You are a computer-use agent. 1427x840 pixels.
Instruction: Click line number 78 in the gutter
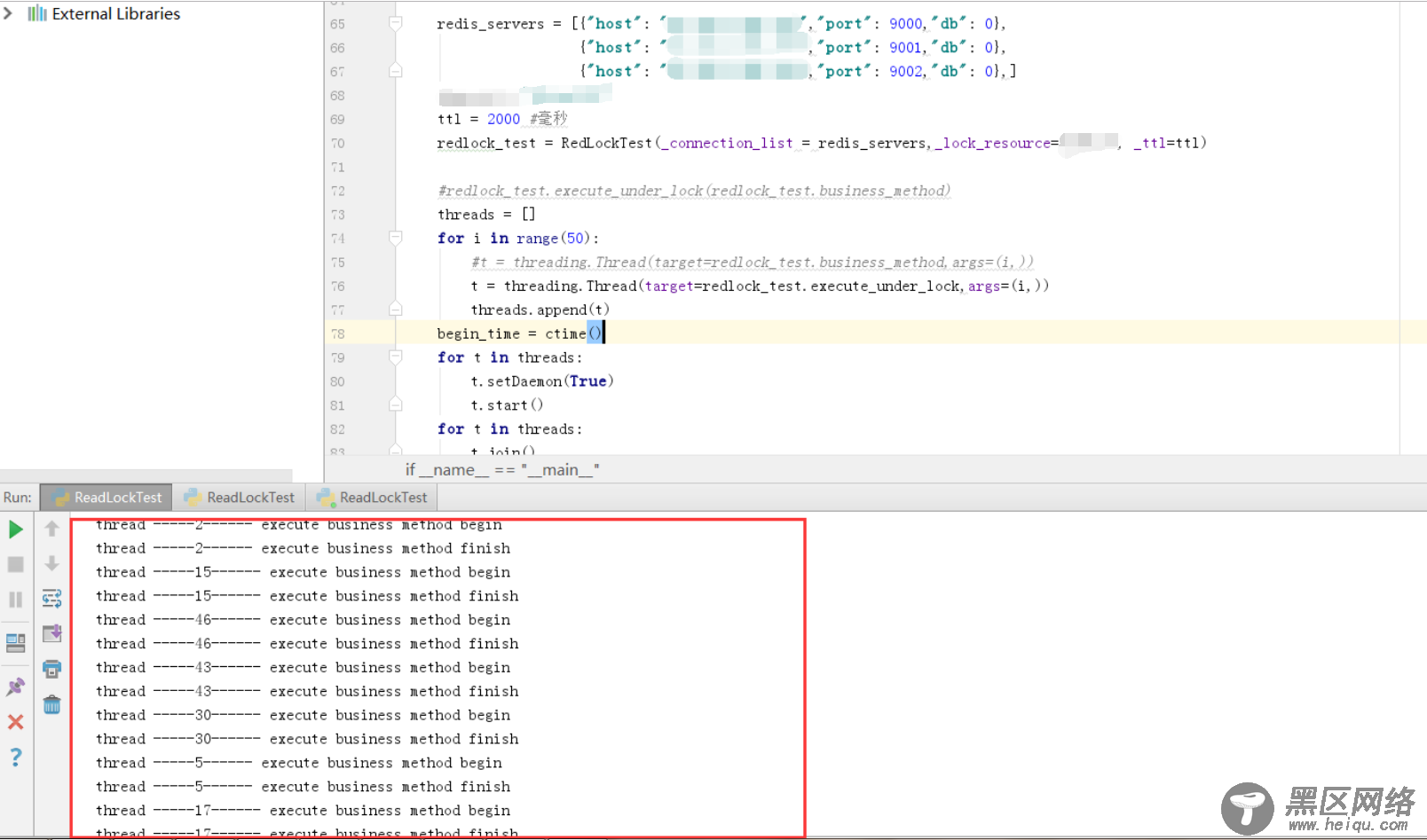click(337, 334)
